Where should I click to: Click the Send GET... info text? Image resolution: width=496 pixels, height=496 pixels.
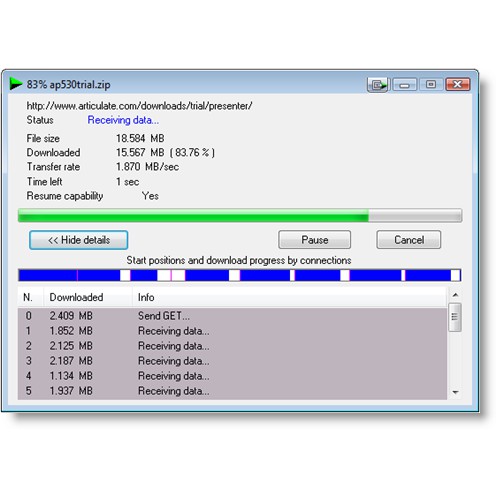pos(164,316)
